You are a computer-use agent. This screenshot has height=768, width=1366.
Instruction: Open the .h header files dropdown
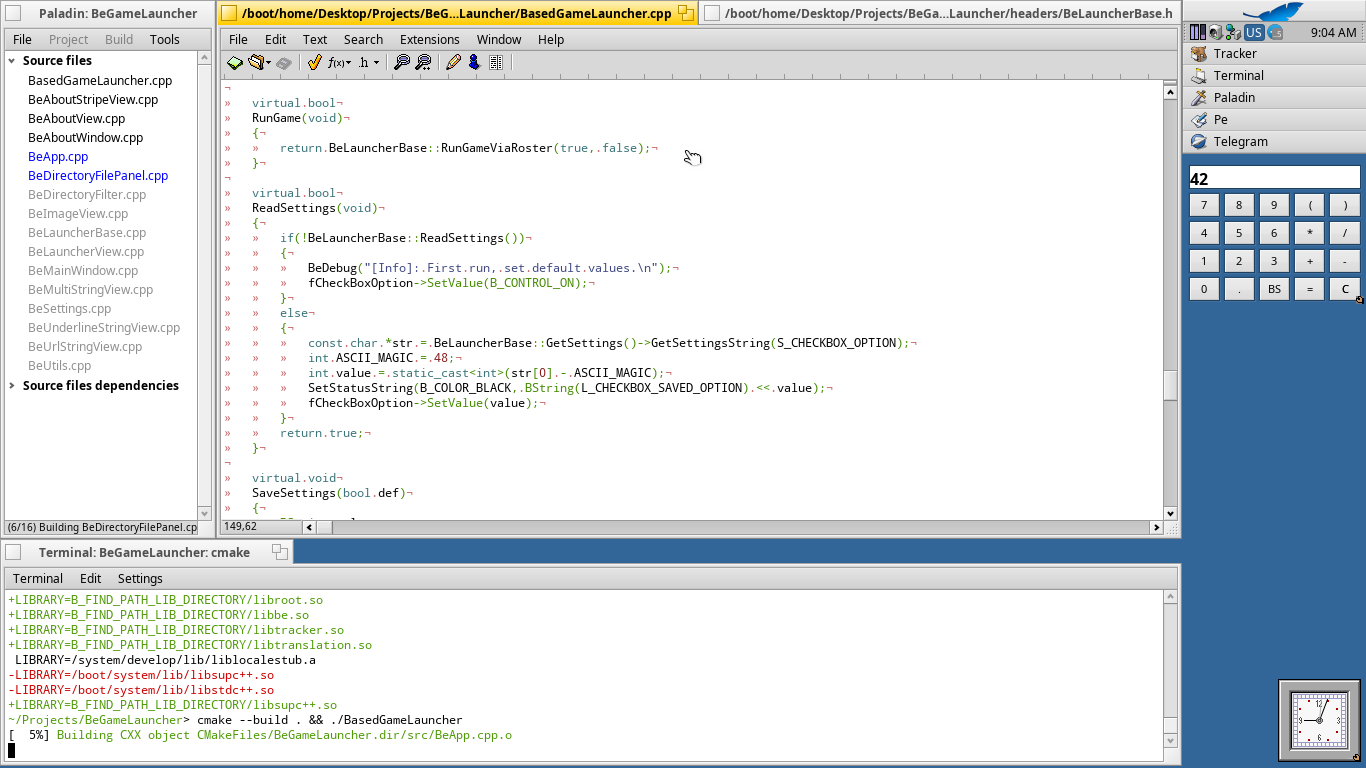[369, 62]
